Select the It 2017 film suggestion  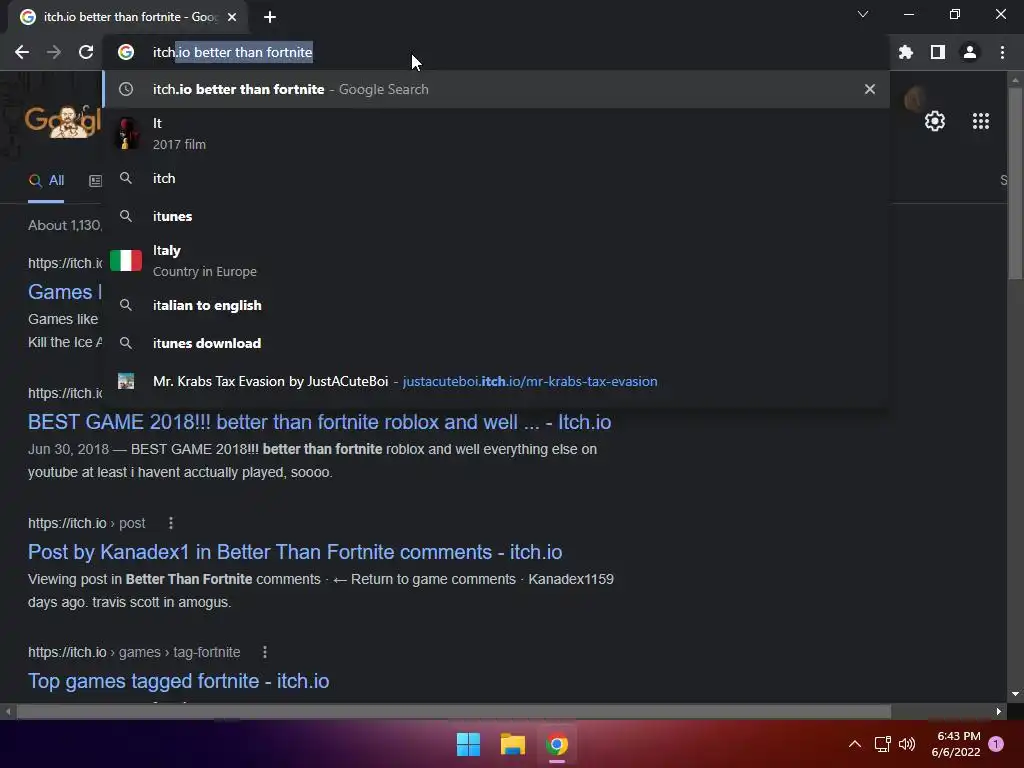(x=496, y=133)
